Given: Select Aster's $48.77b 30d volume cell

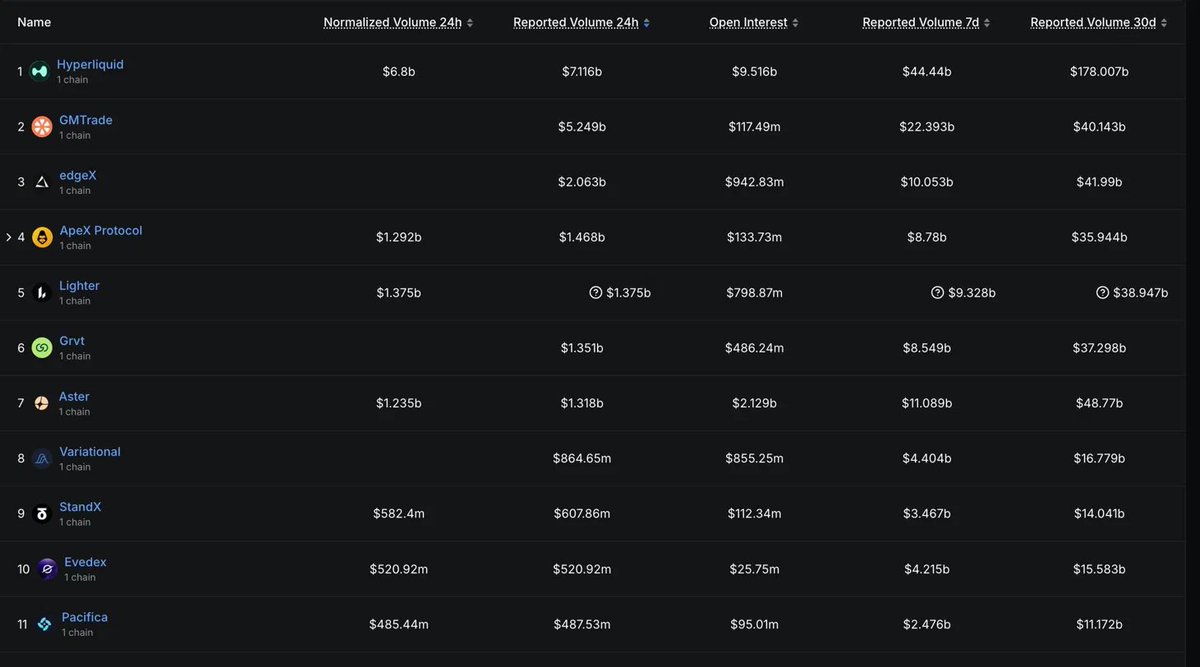Looking at the screenshot, I should (x=1099, y=404).
